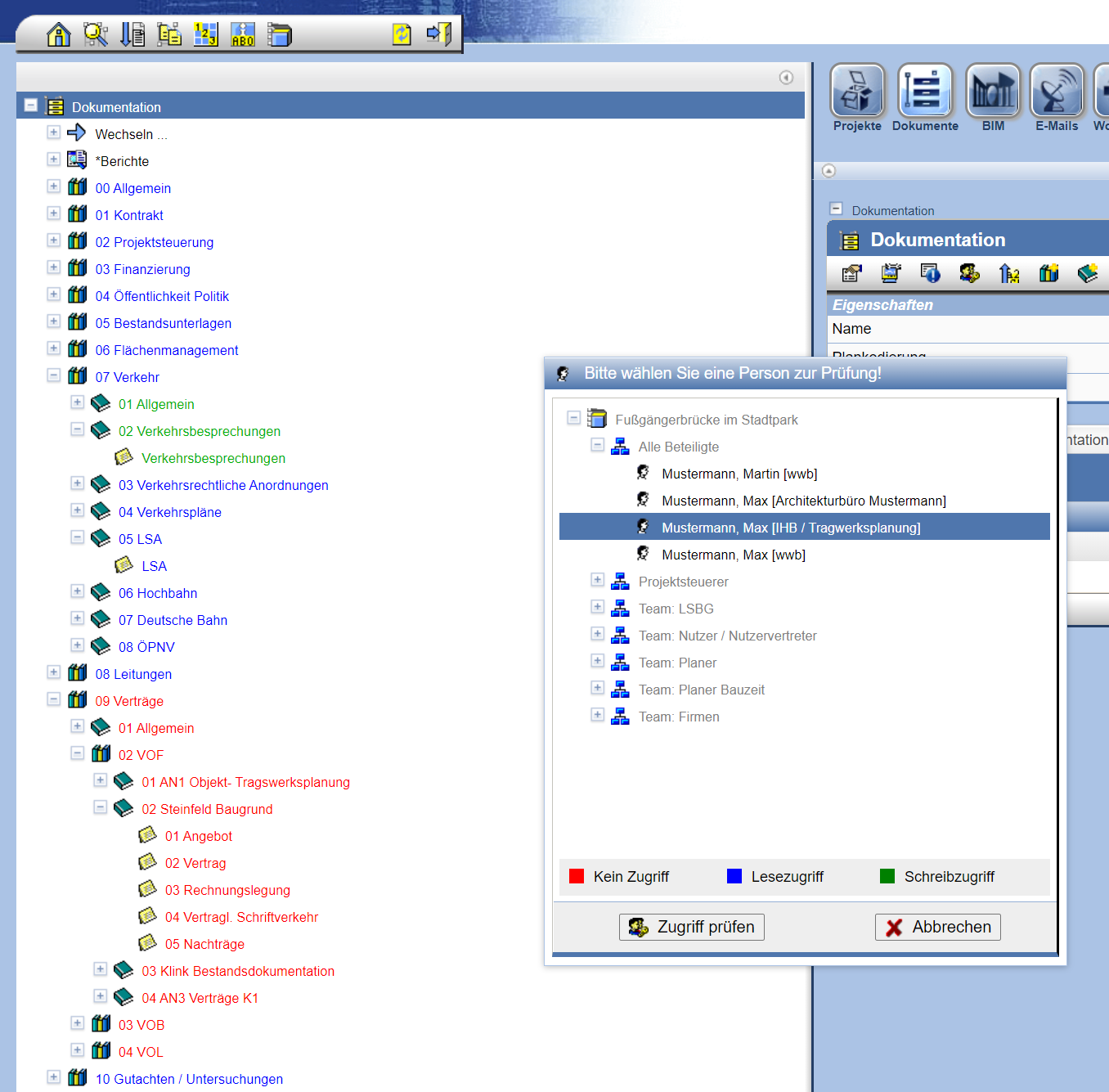This screenshot has height=1092, width=1109.
Task: Click the Abbrechen button
Action: pos(937,927)
